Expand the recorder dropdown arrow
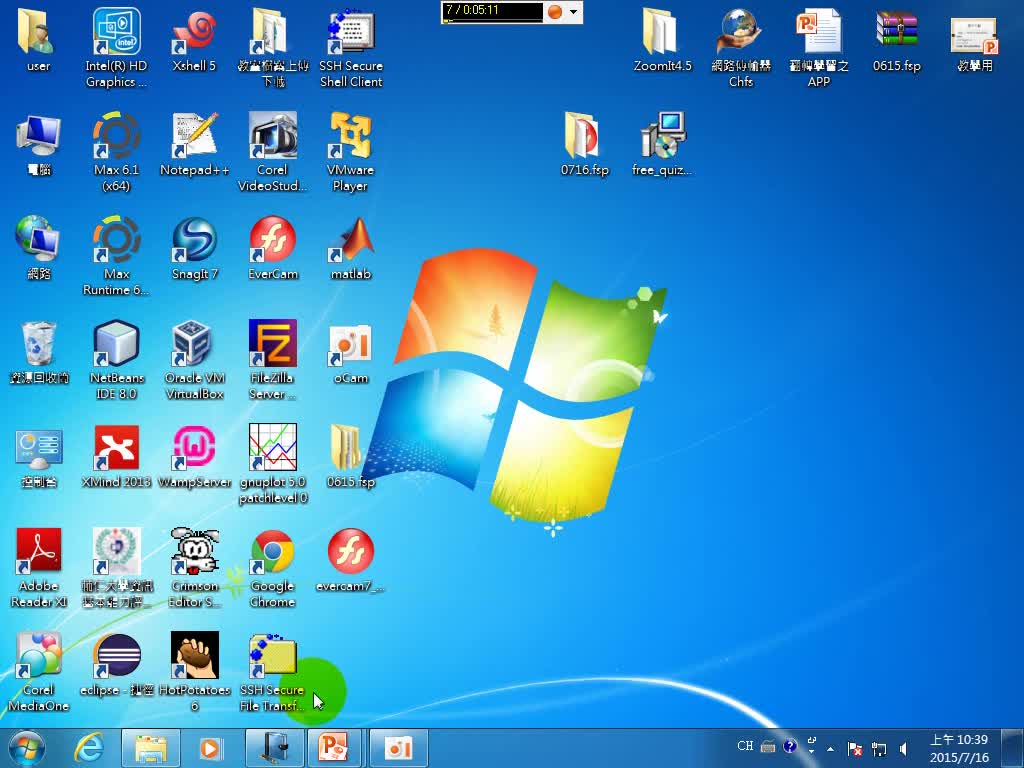The image size is (1024, 768). tap(573, 12)
